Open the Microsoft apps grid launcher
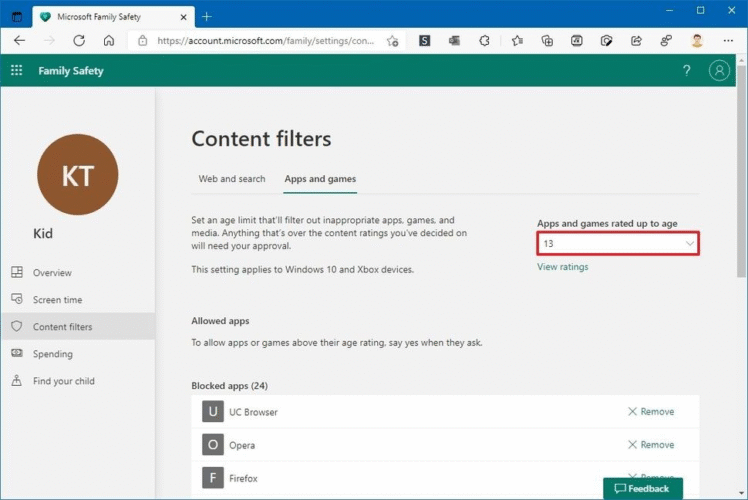This screenshot has height=500, width=748. pos(16,71)
